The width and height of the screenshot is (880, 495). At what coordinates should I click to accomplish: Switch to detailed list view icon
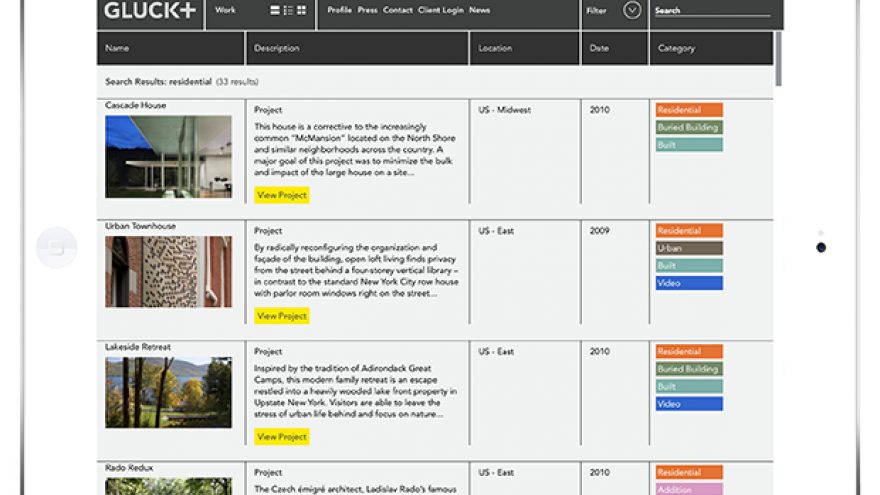(288, 10)
